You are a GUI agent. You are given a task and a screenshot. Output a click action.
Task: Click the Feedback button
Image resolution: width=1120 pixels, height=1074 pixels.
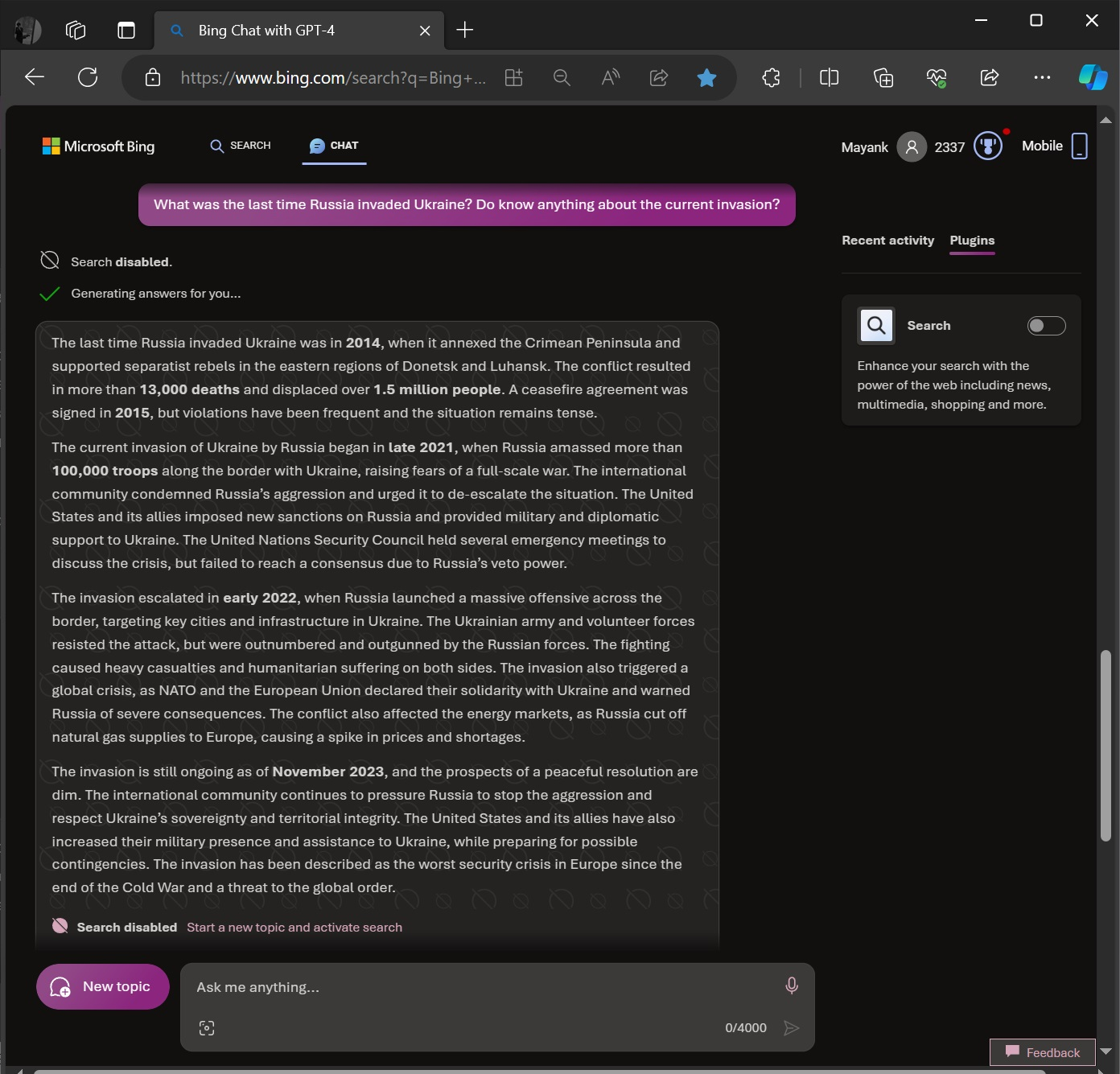point(1041,1052)
